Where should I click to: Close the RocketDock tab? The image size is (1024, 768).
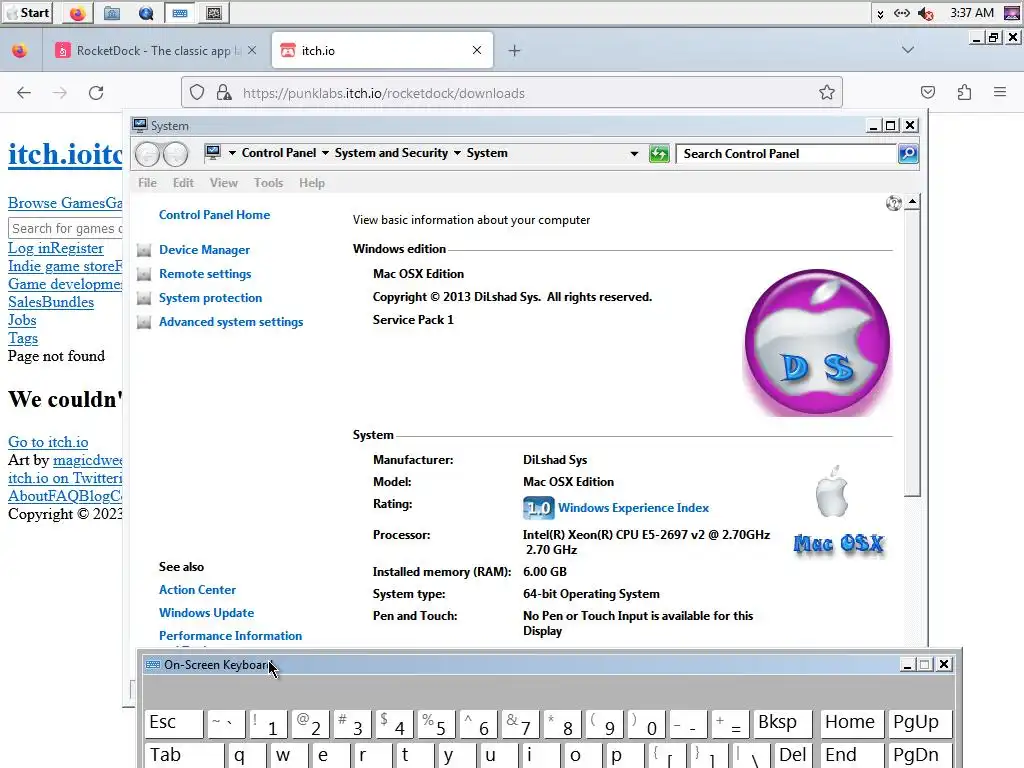coord(252,50)
